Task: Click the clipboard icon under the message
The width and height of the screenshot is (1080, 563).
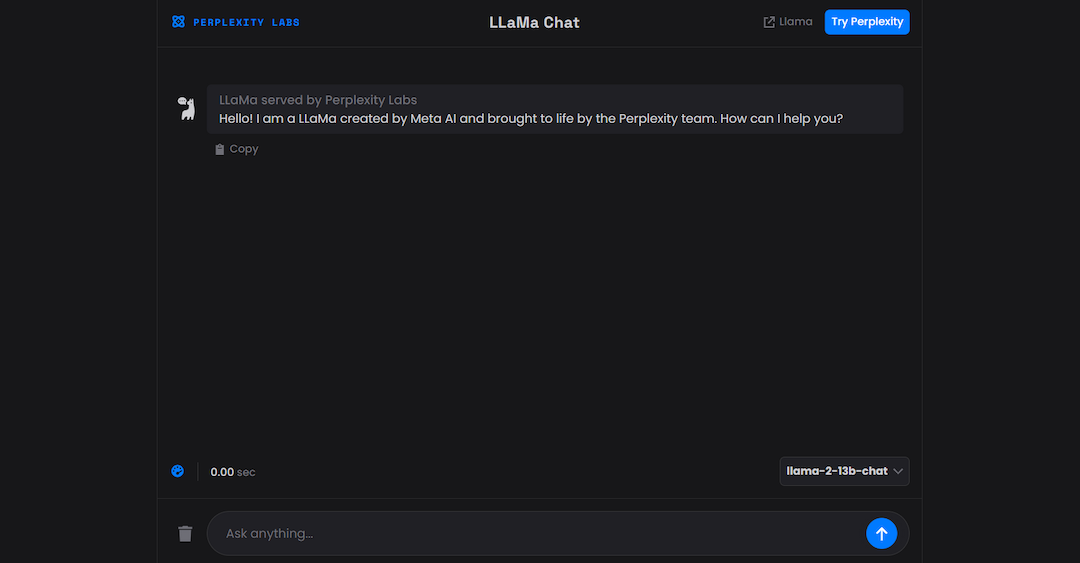Action: pyautogui.click(x=220, y=150)
